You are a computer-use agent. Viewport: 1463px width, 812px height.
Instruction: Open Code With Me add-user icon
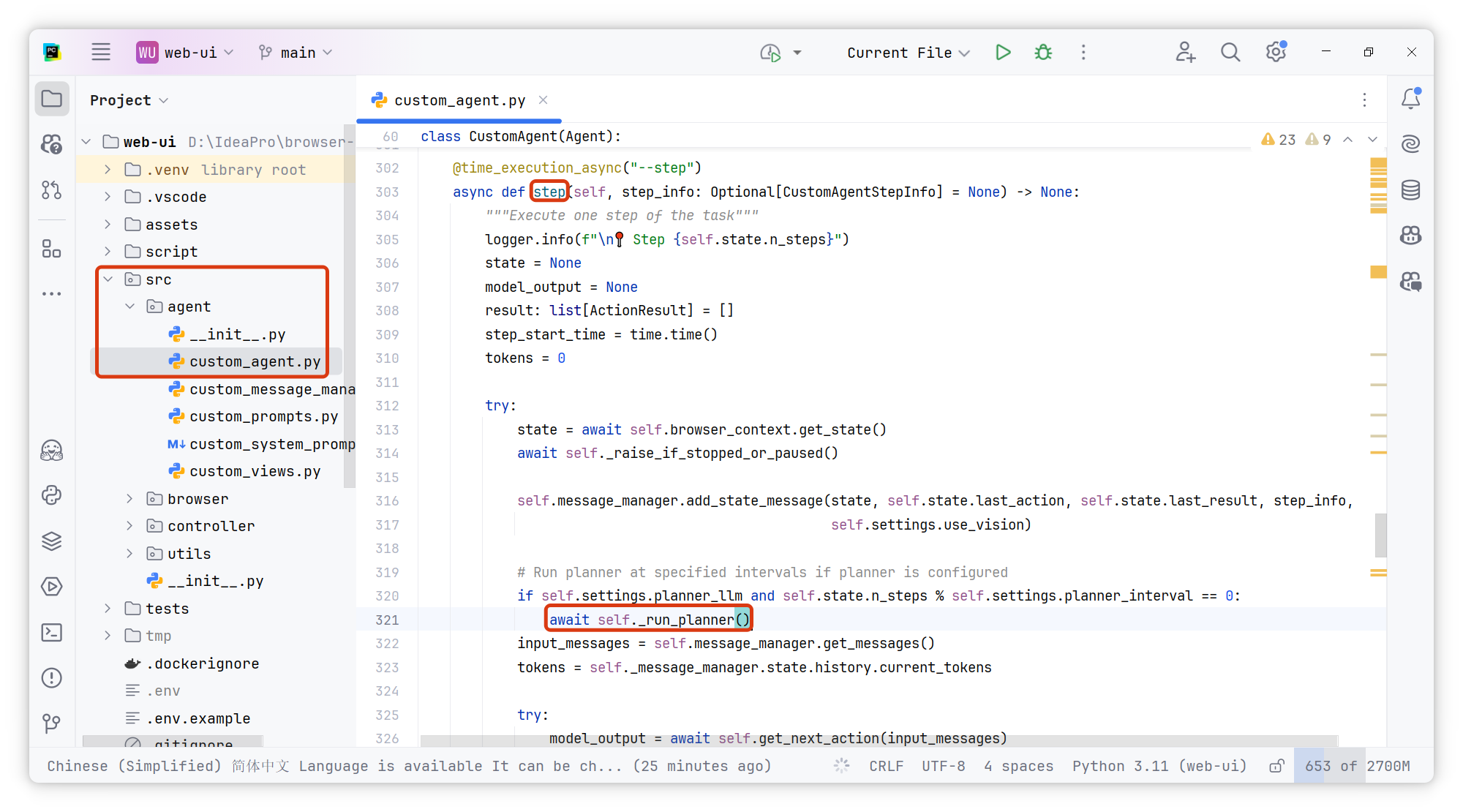click(1185, 52)
